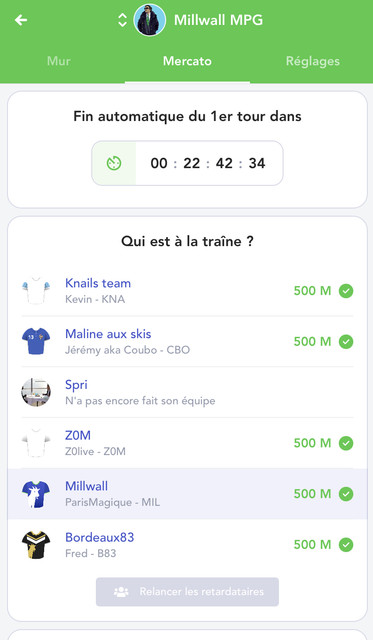Open the Réglages tab
Image resolution: width=373 pixels, height=640 pixels.
[313, 61]
